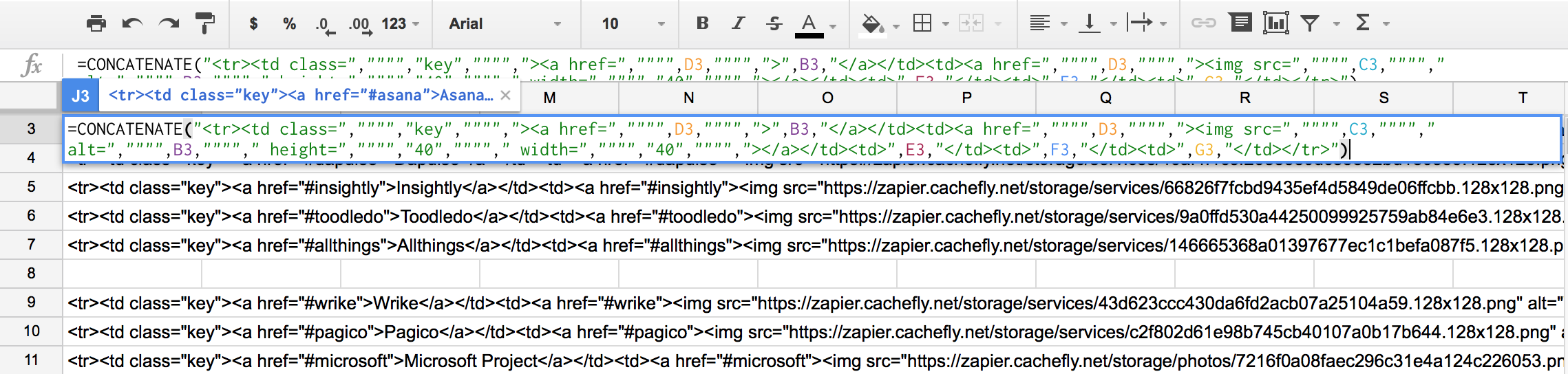Click the vertical align icon
The width and height of the screenshot is (1568, 374).
point(1089,23)
